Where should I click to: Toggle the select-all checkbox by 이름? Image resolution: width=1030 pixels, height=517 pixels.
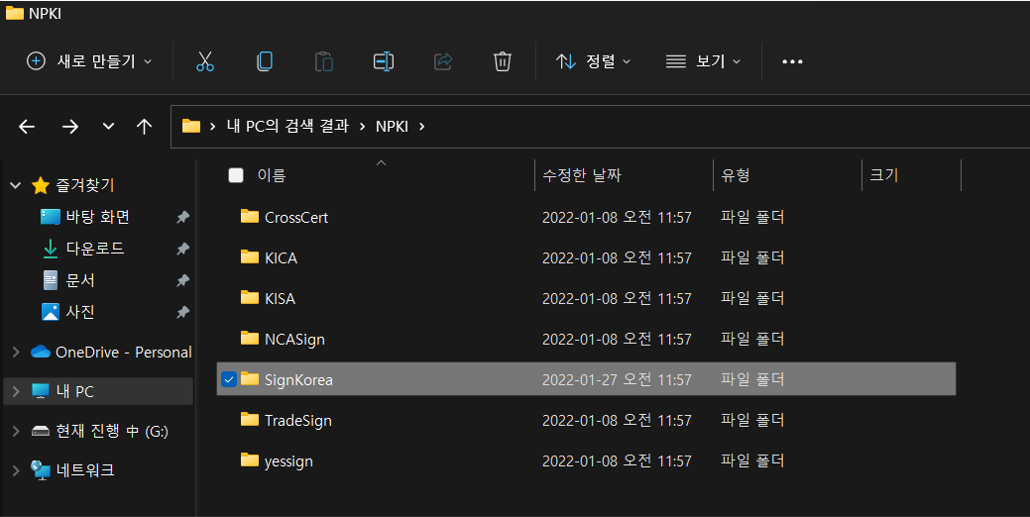[x=236, y=175]
